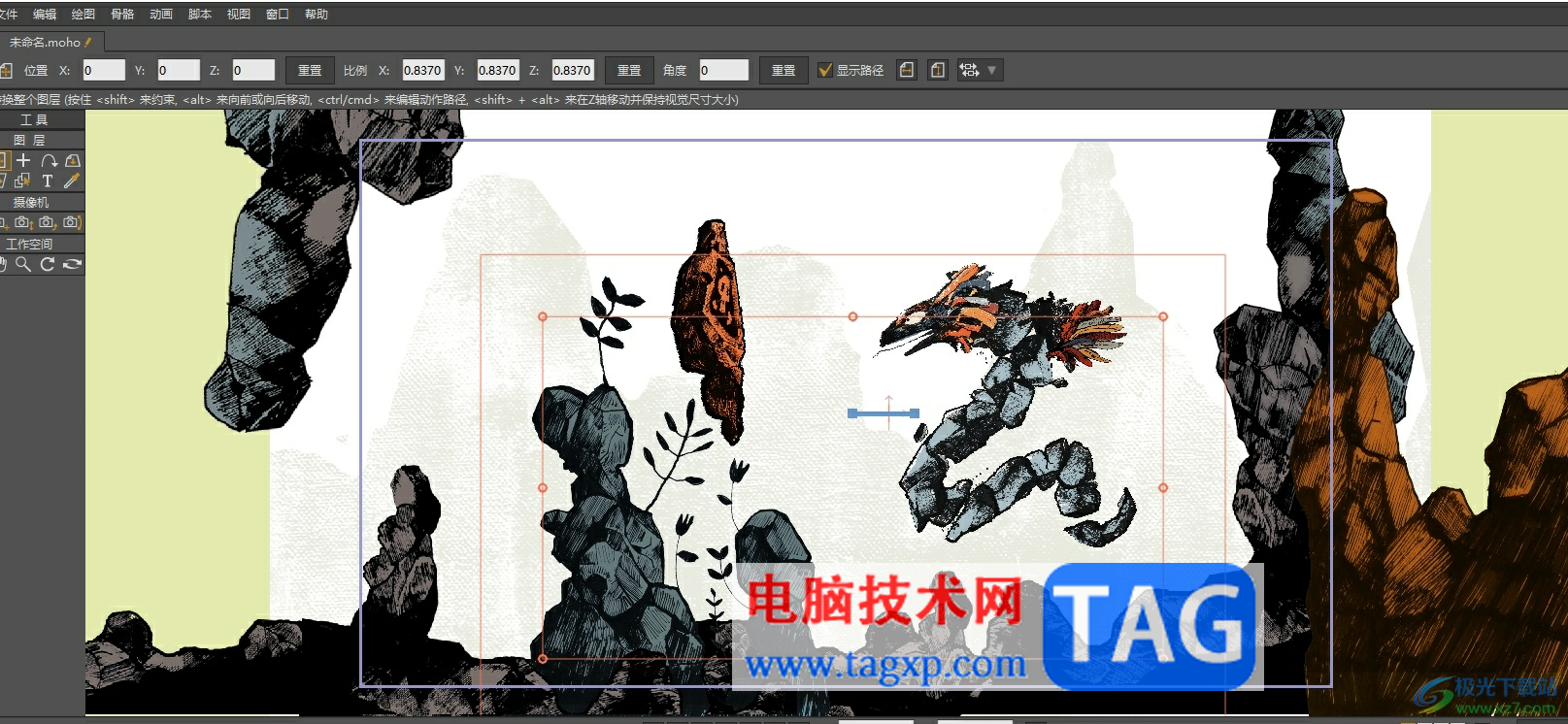
Task: Click the top-right layer transform handle
Action: pyautogui.click(x=1163, y=316)
